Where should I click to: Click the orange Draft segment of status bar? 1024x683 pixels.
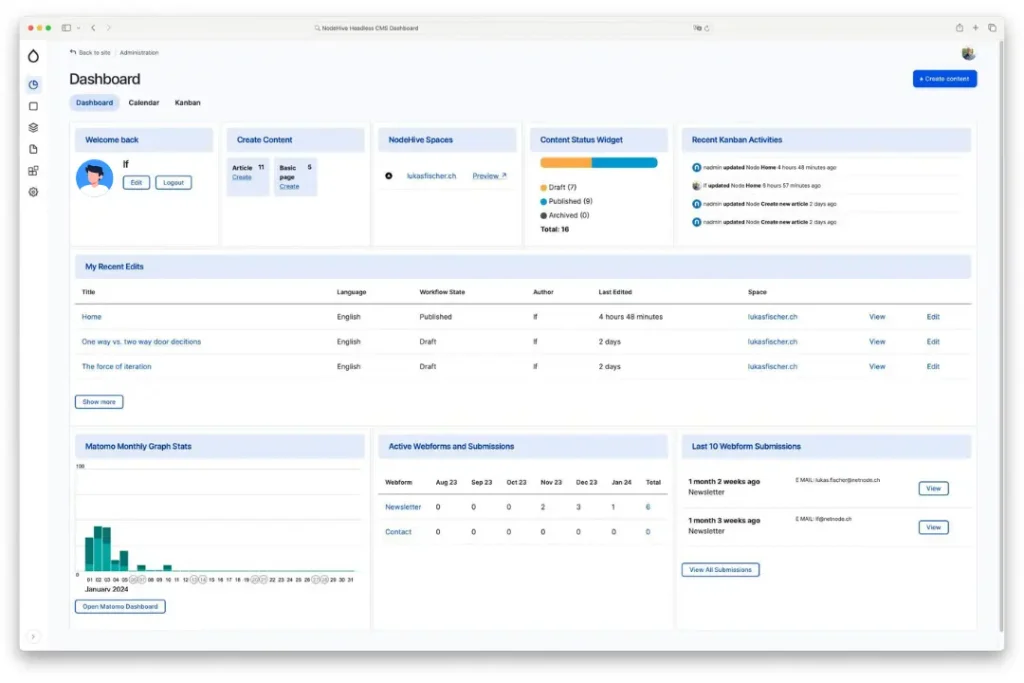pos(566,163)
